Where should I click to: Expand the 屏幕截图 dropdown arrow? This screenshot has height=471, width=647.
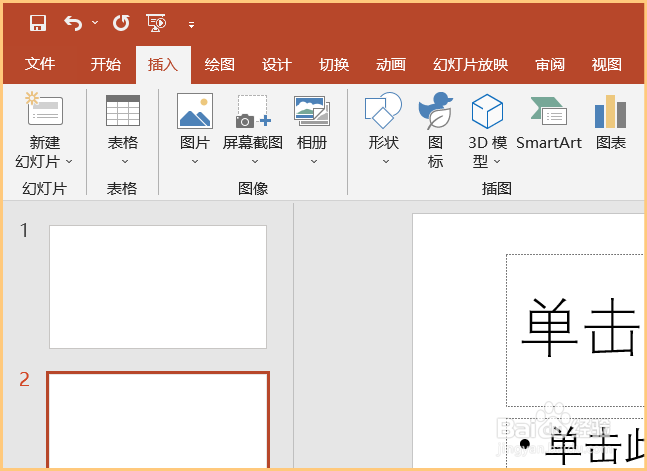click(x=255, y=161)
